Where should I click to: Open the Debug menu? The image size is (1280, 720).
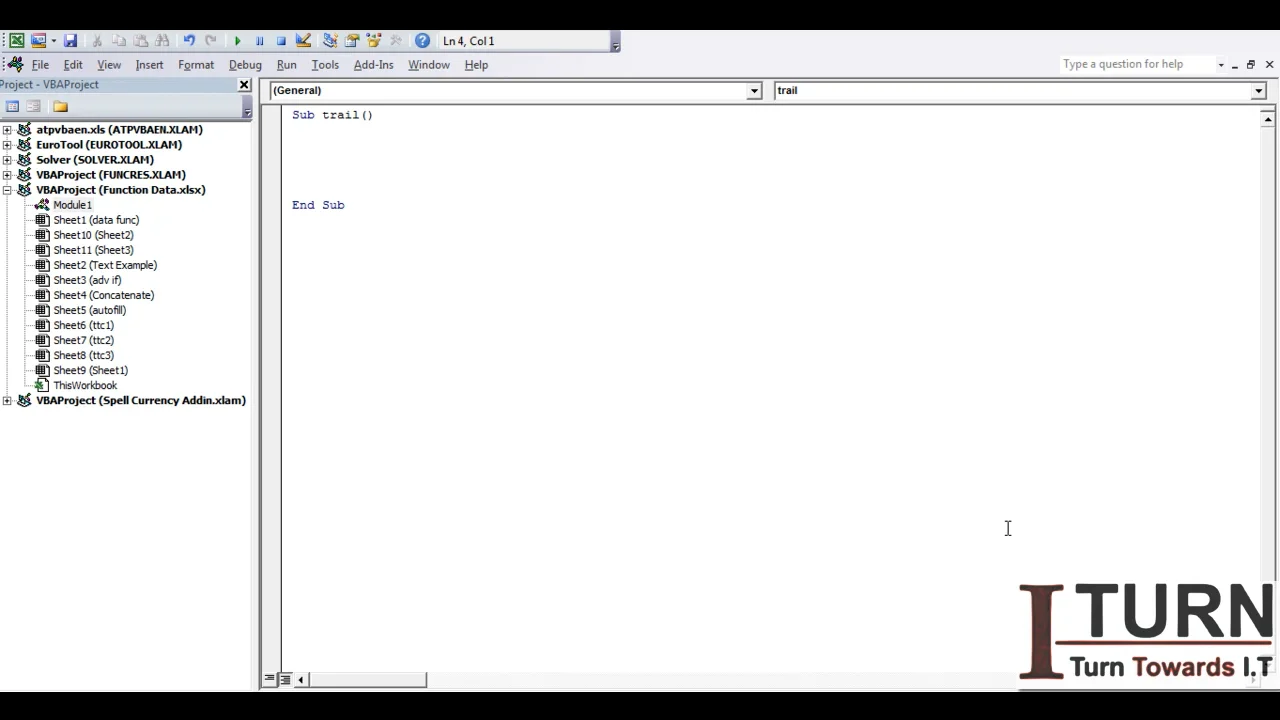click(x=245, y=65)
